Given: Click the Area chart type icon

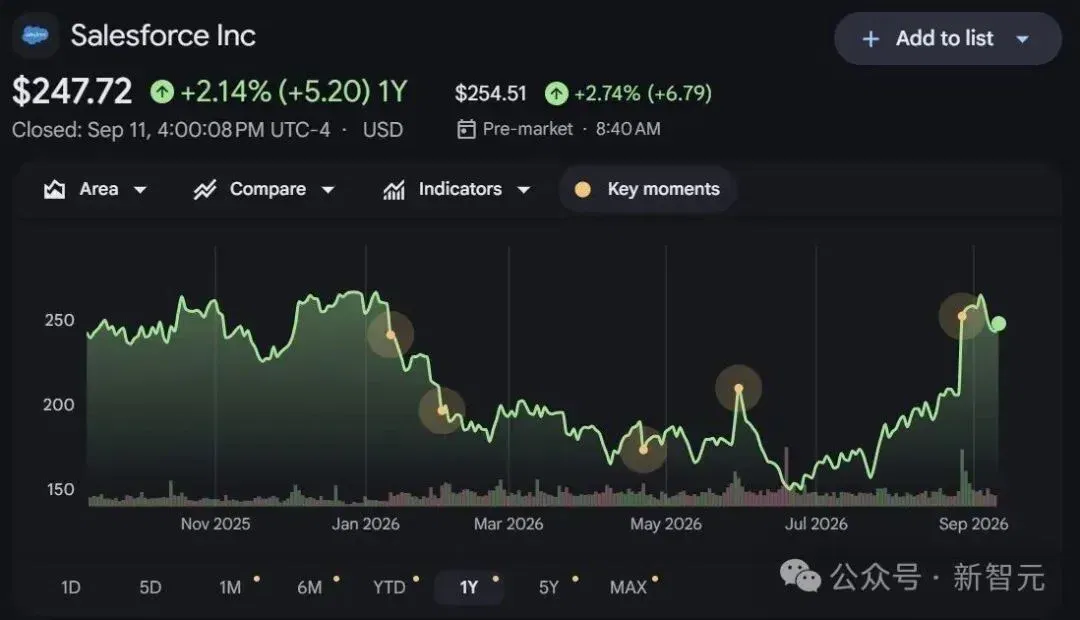Looking at the screenshot, I should click(54, 189).
